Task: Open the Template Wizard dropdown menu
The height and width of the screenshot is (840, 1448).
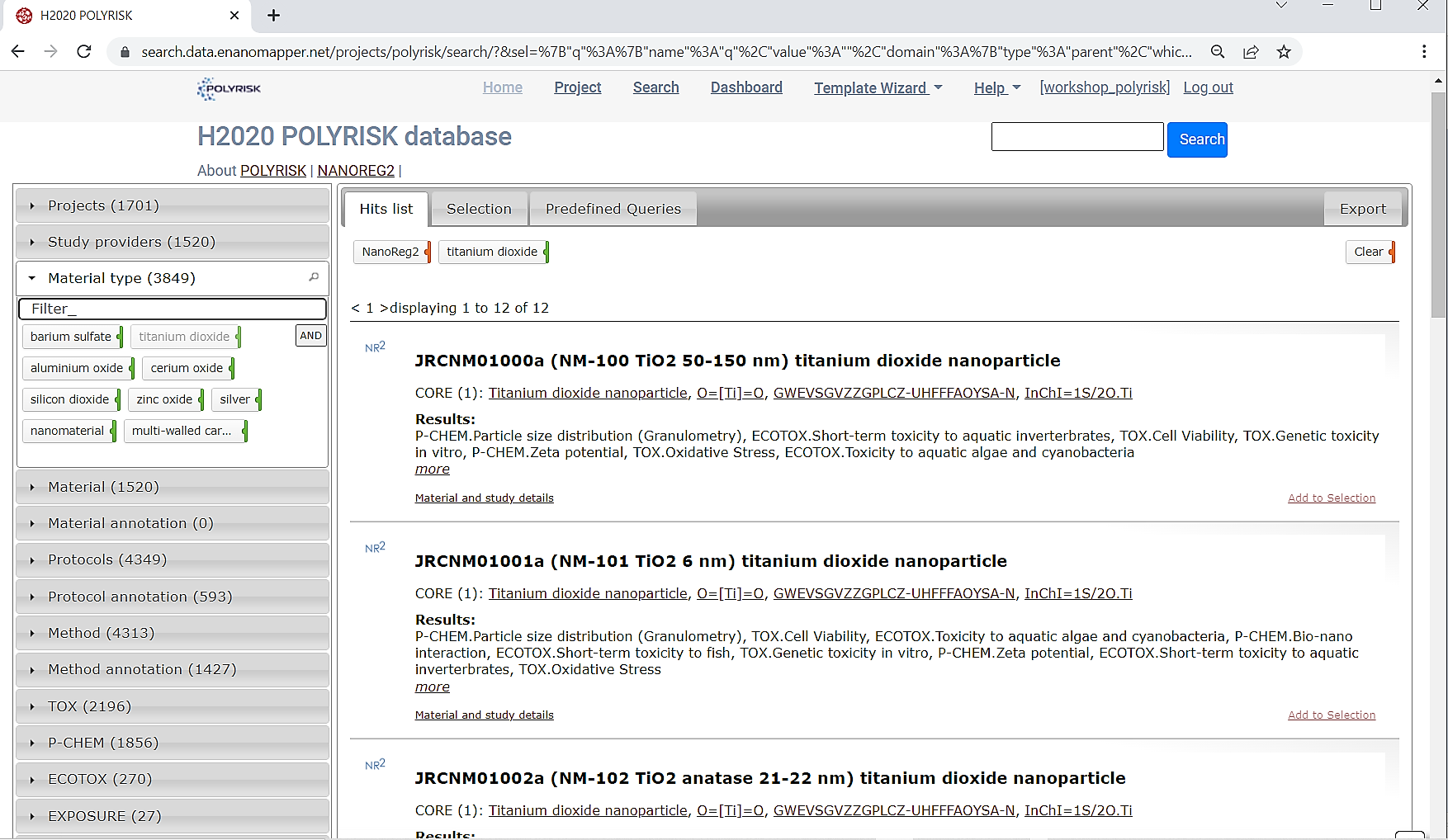Action: (878, 87)
